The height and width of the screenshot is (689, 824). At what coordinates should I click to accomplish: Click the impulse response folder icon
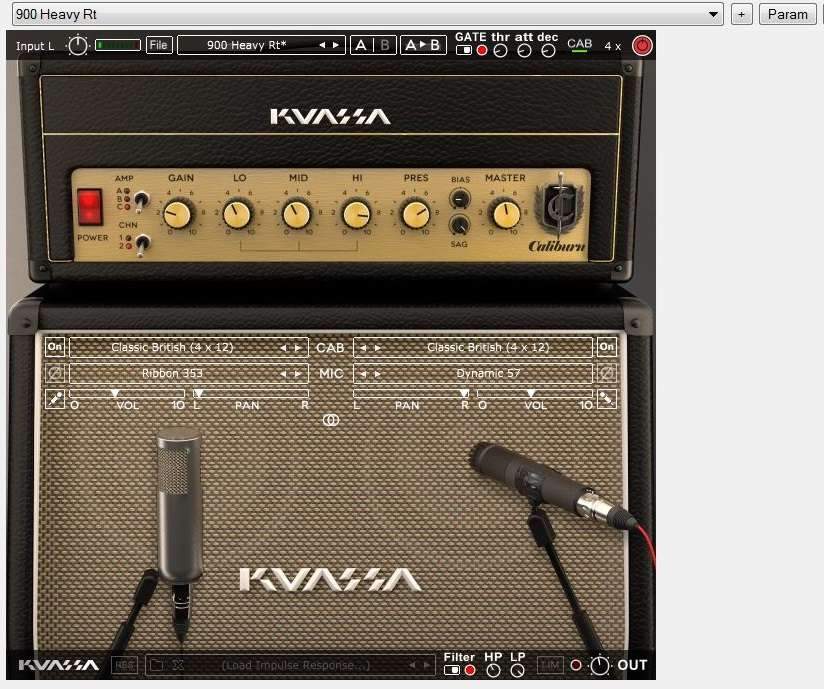click(156, 665)
